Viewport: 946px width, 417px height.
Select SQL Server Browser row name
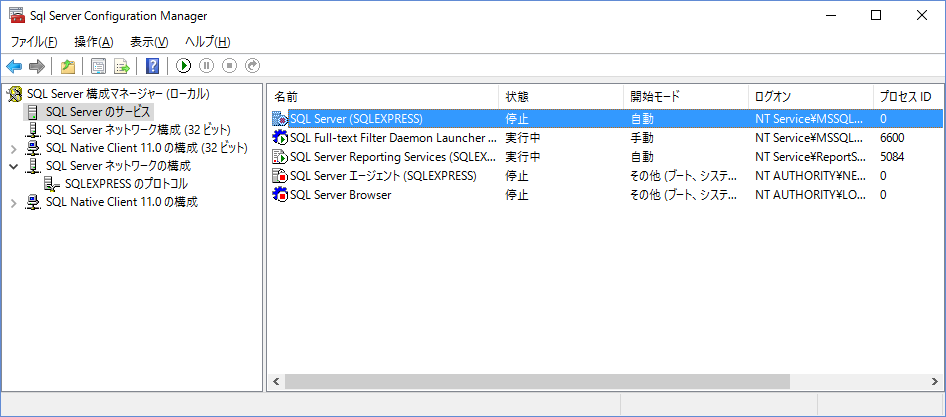[340, 195]
